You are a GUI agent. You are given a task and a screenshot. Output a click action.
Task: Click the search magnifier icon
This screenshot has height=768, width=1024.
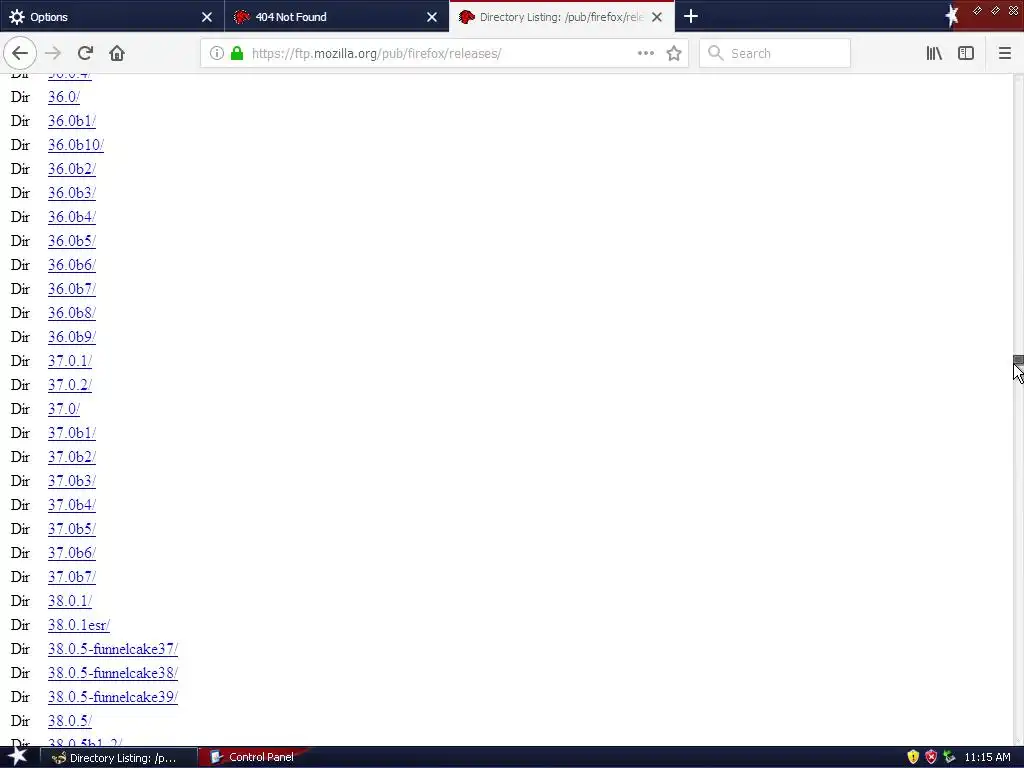[716, 54]
